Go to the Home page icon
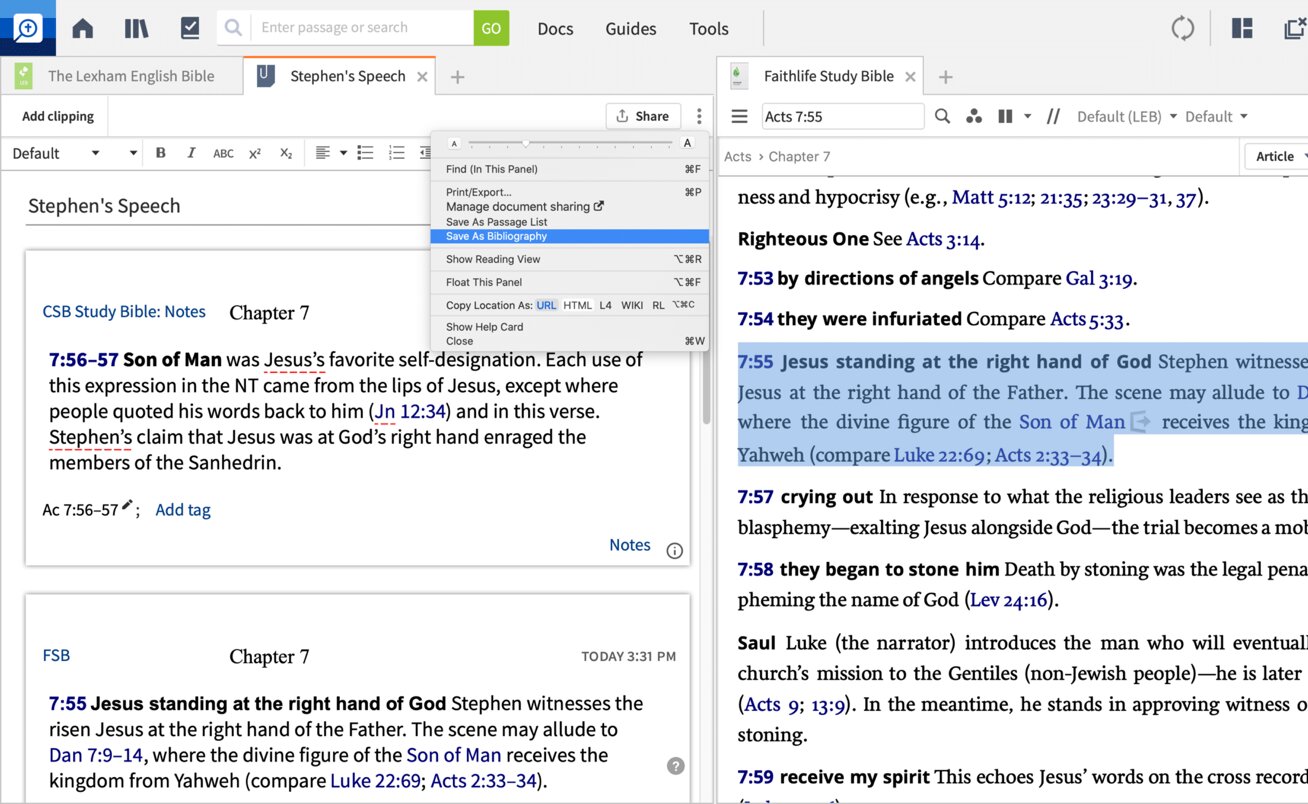 click(83, 28)
